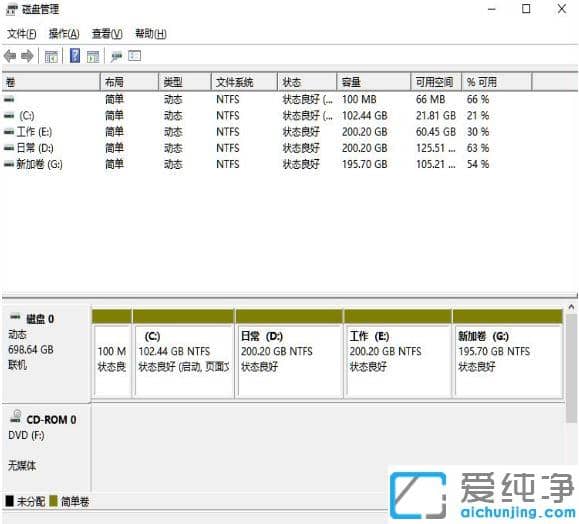Open the 操作(A) menu
Viewport: 579px width, 524px height.
coord(64,34)
